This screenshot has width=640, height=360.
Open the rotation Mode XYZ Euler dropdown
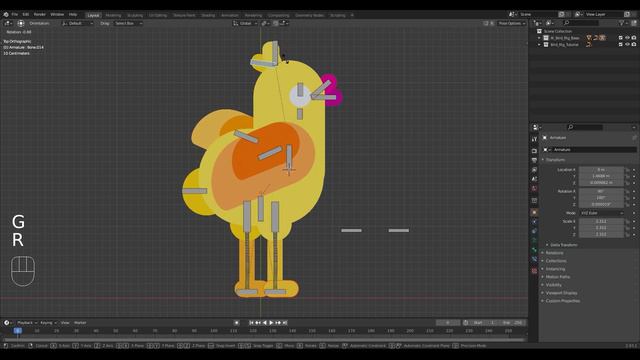(x=601, y=213)
